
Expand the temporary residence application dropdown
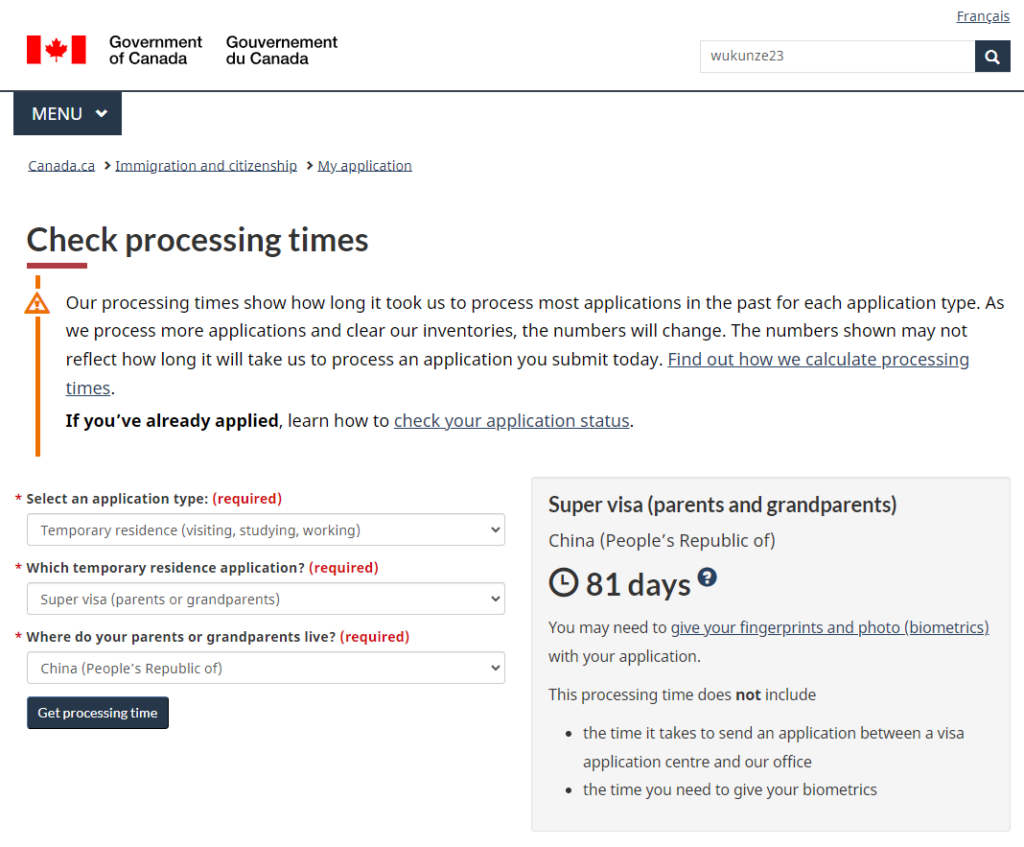coord(266,599)
